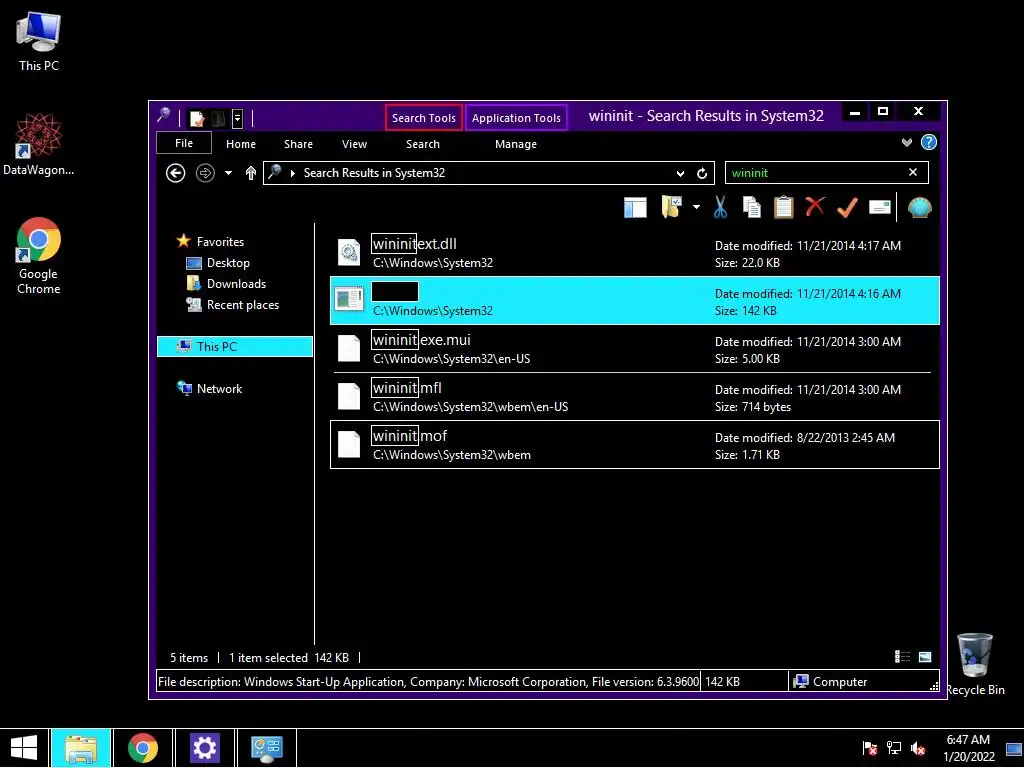Select the wininit.exe.mui search result
1024x768 pixels.
635,349
